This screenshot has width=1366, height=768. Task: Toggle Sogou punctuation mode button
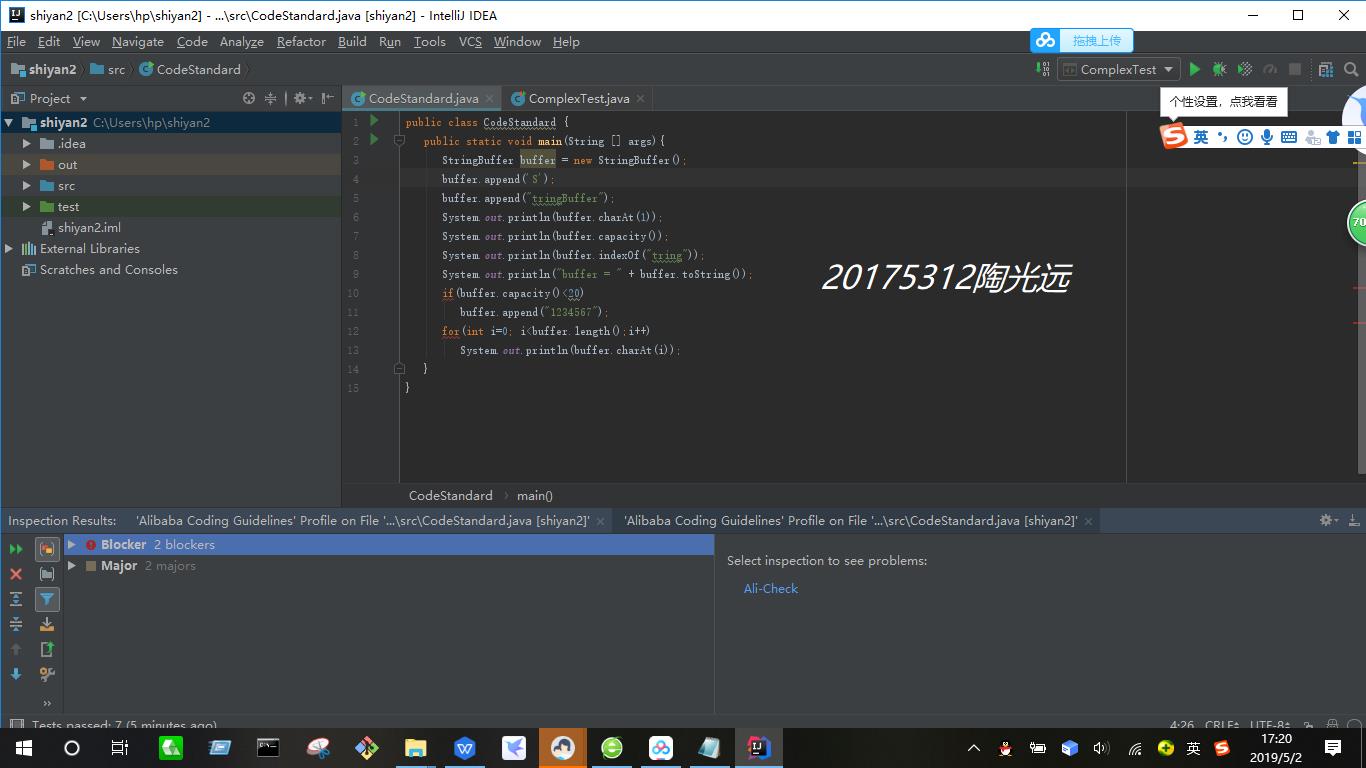pyautogui.click(x=1223, y=137)
